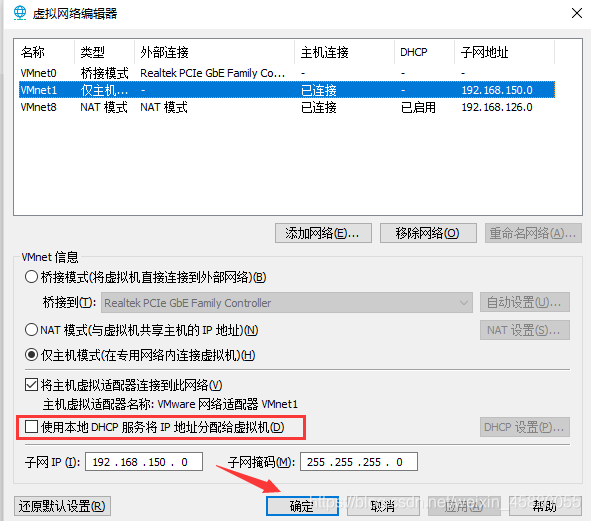Click 还原默认设置 button
Image resolution: width=591 pixels, height=521 pixels.
tap(62, 506)
